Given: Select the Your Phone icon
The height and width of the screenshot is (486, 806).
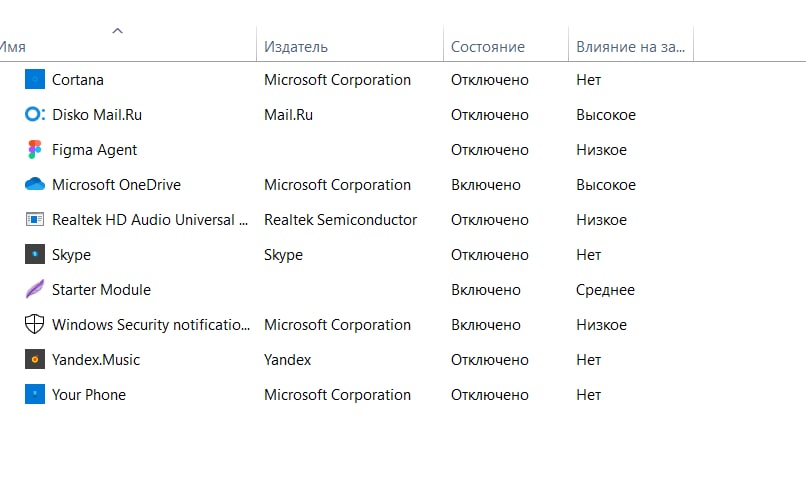Looking at the screenshot, I should [35, 394].
